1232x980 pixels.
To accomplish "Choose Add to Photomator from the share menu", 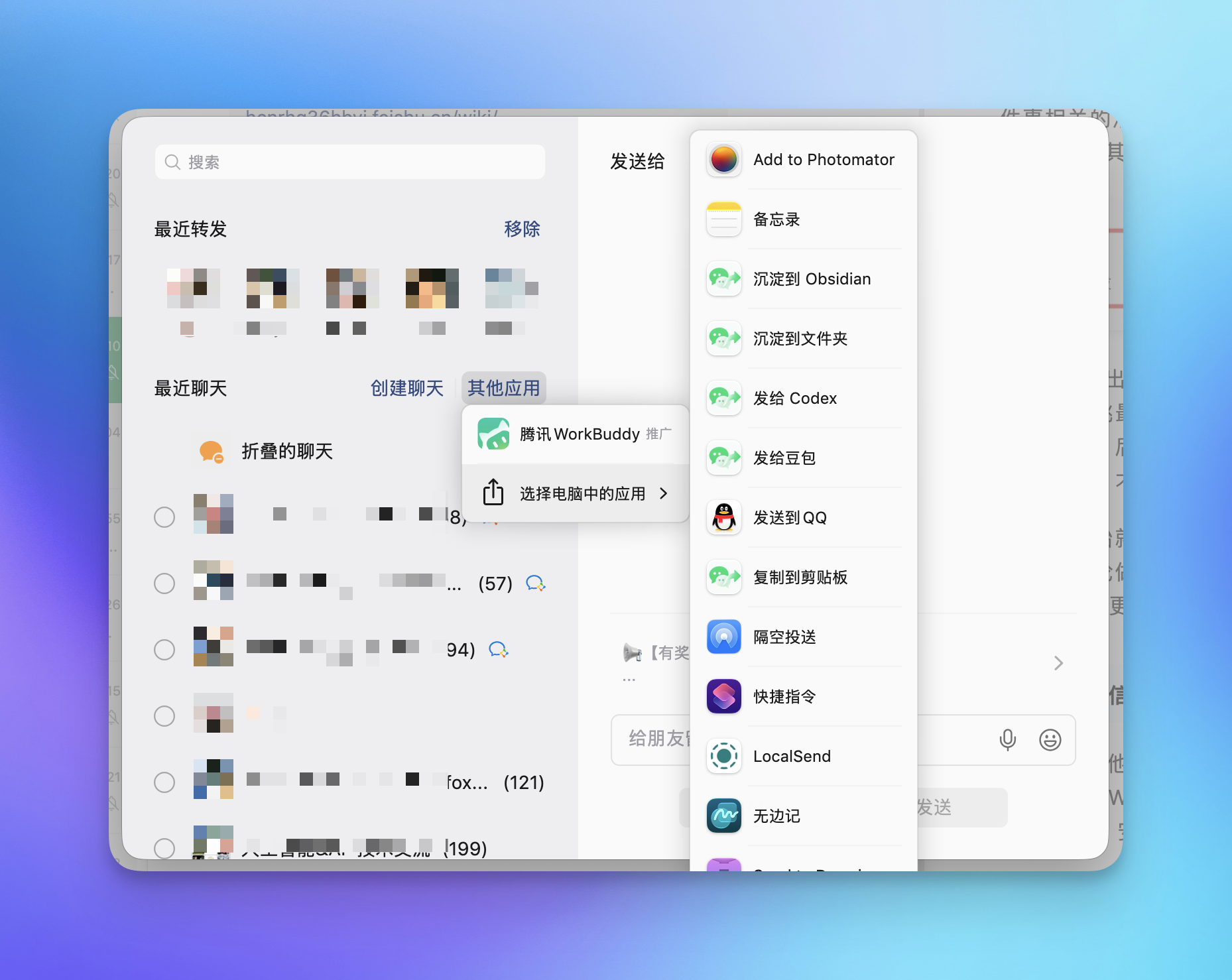I will click(x=804, y=160).
